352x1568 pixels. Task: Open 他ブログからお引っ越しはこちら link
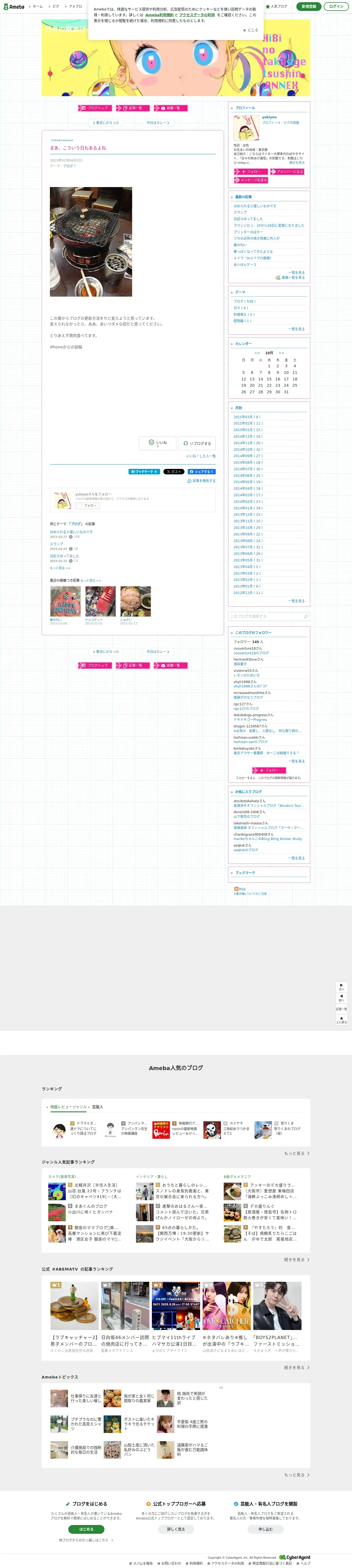86,1540
